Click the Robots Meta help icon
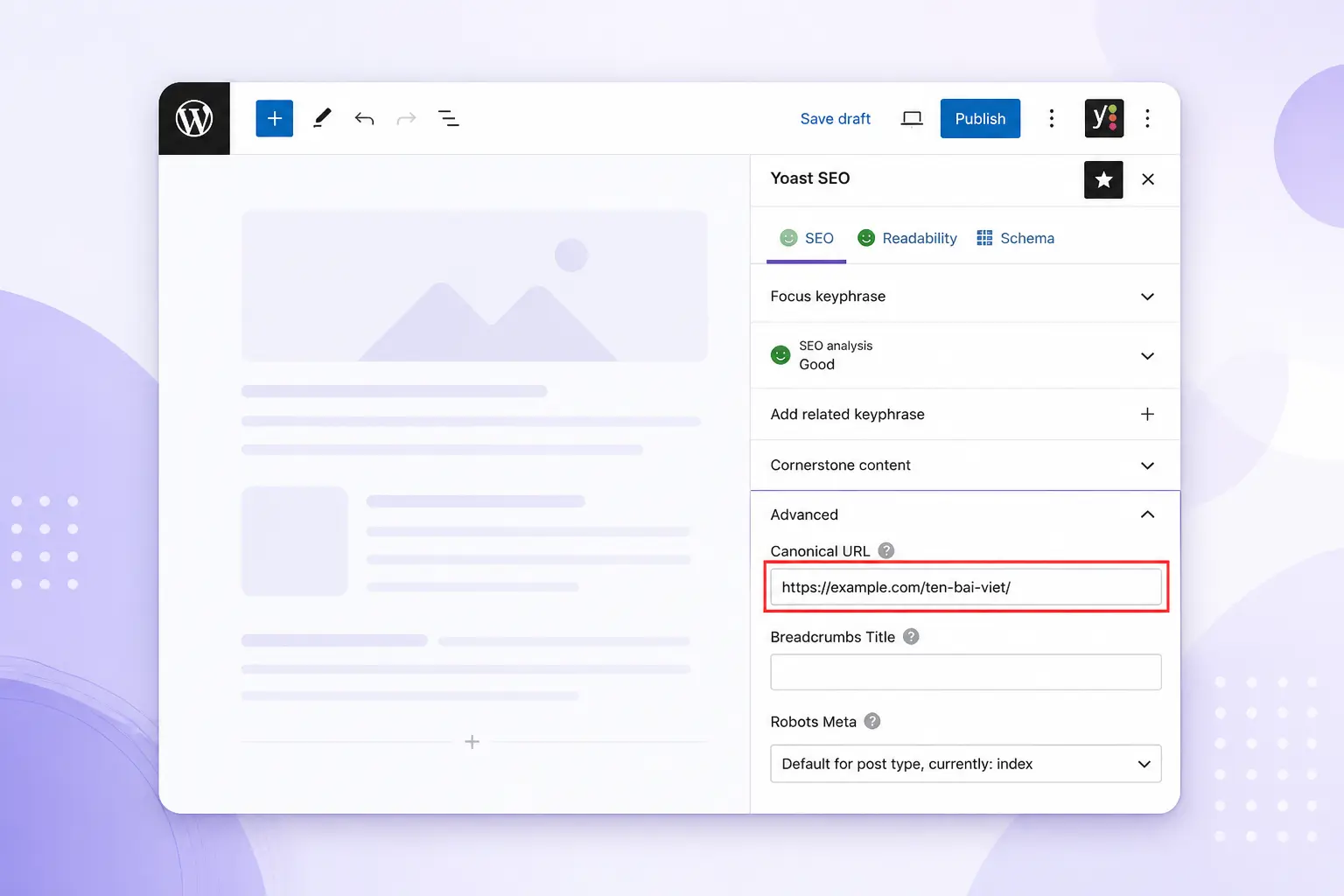This screenshot has height=896, width=1344. point(872,721)
